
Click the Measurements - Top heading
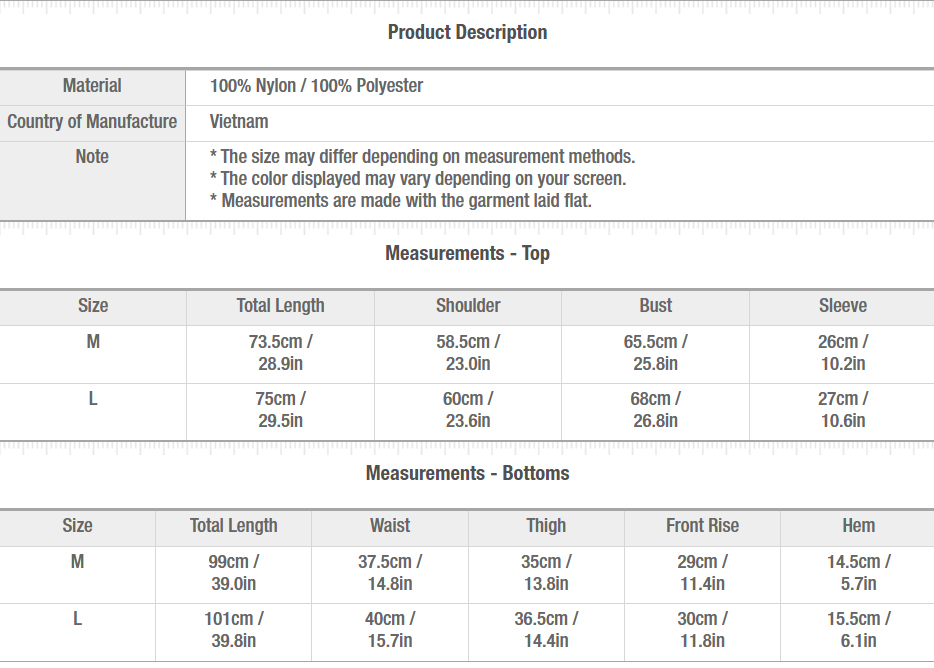click(x=467, y=253)
